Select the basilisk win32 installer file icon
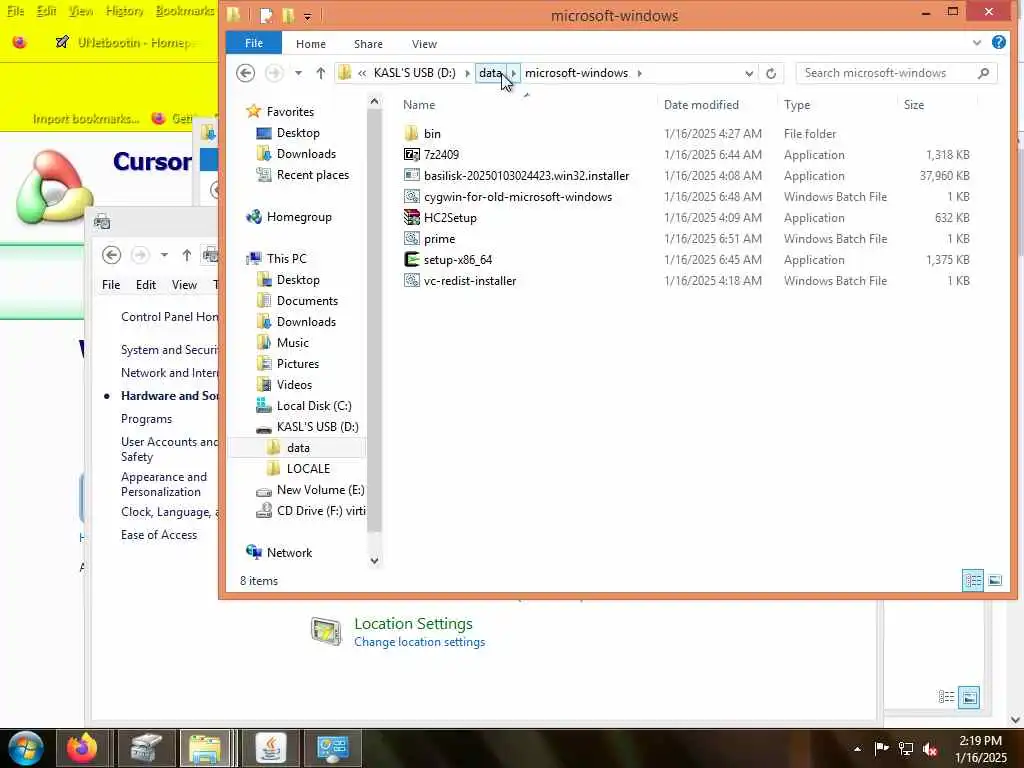Viewport: 1024px width, 768px height. pos(411,175)
